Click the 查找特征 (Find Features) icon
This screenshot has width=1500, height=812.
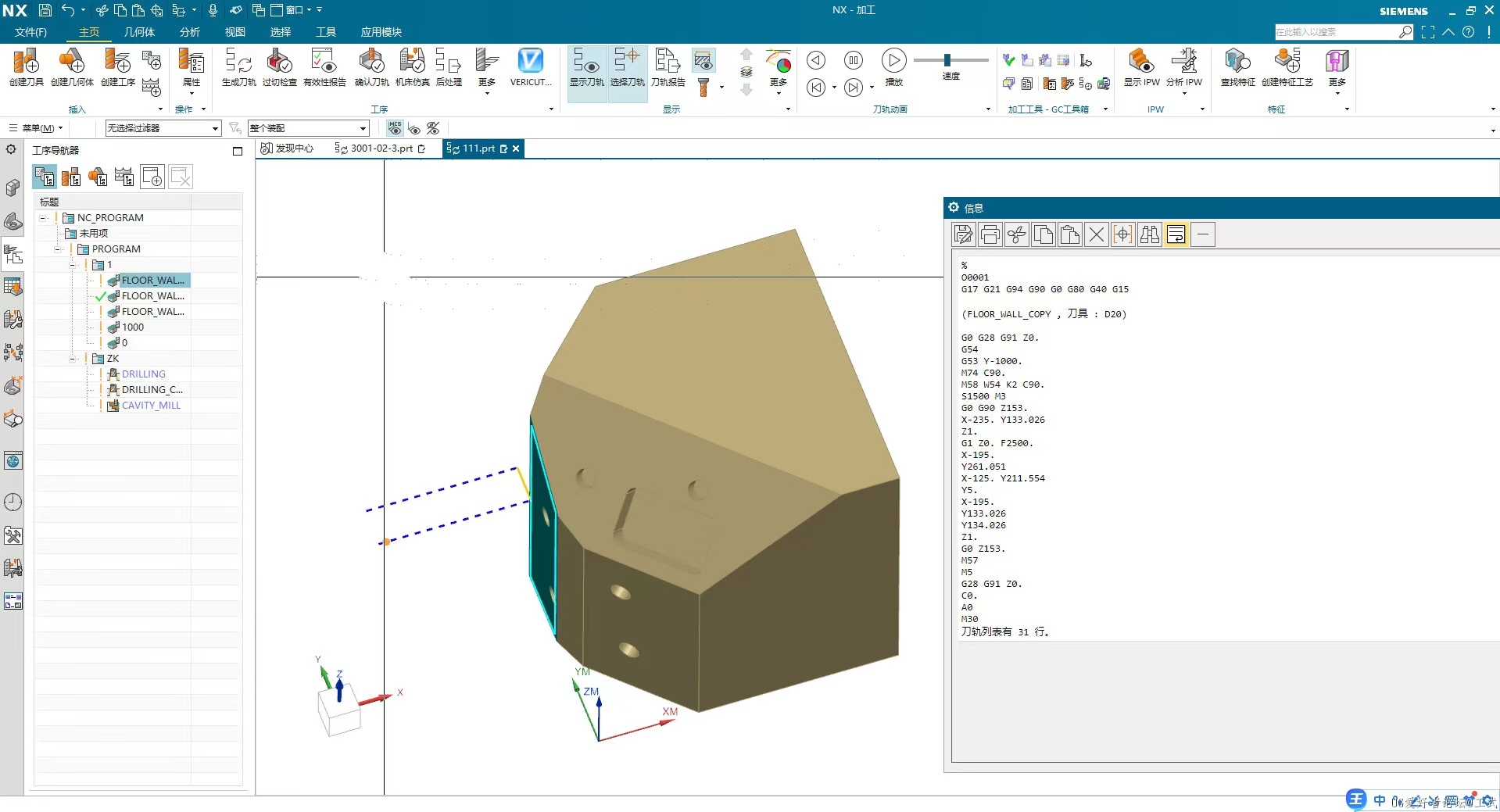click(x=1237, y=67)
